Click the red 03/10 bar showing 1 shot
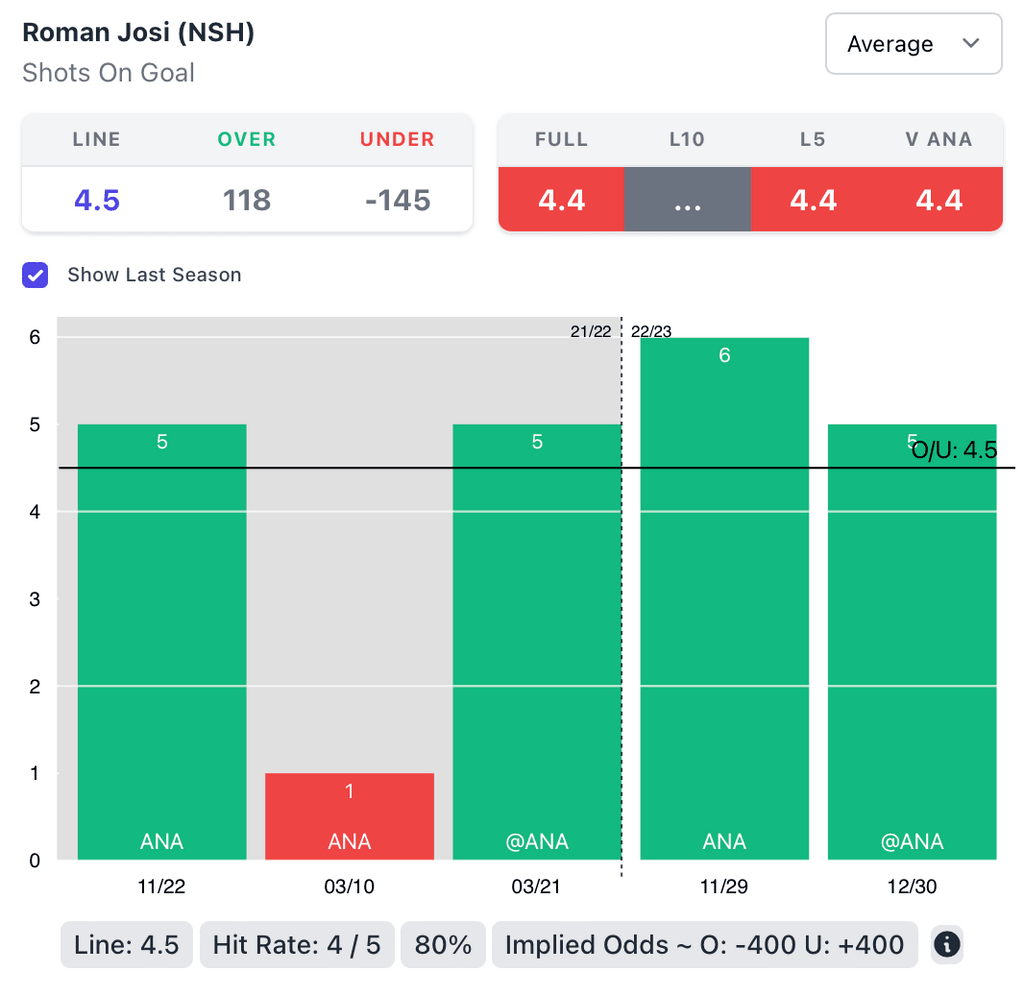This screenshot has height=993, width=1024. pyautogui.click(x=349, y=816)
